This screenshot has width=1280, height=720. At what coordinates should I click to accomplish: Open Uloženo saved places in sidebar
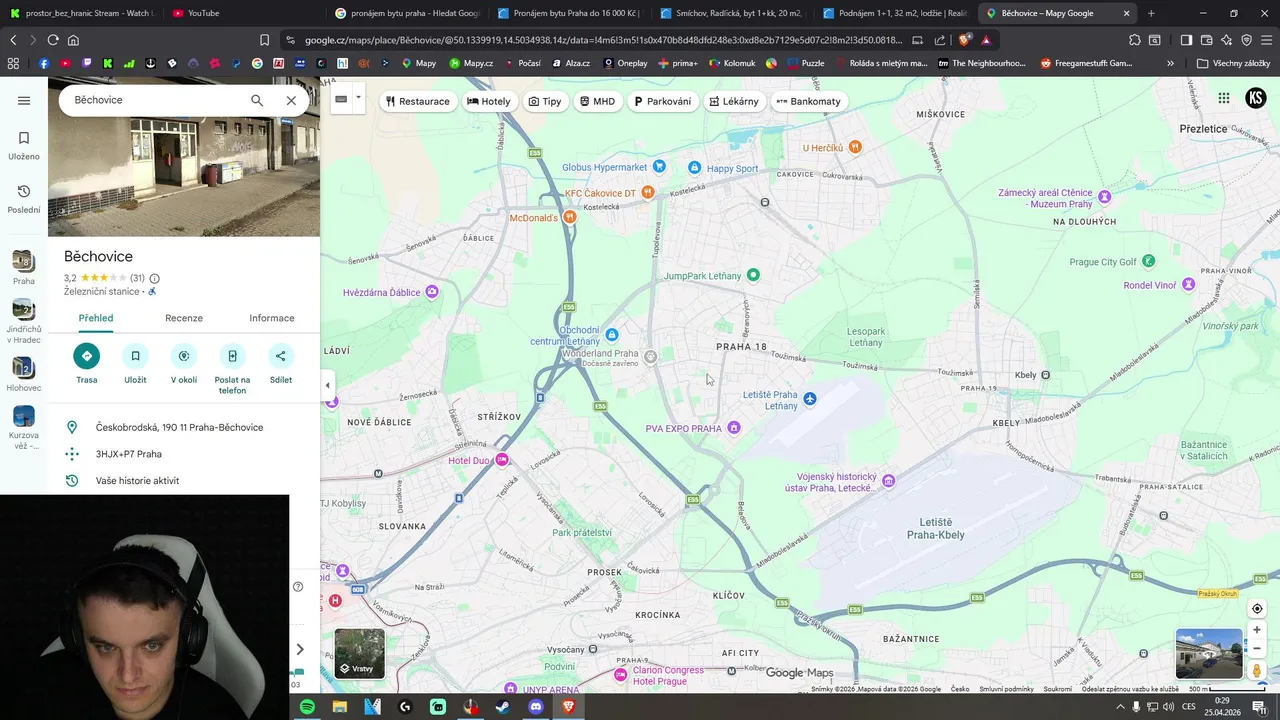point(24,145)
